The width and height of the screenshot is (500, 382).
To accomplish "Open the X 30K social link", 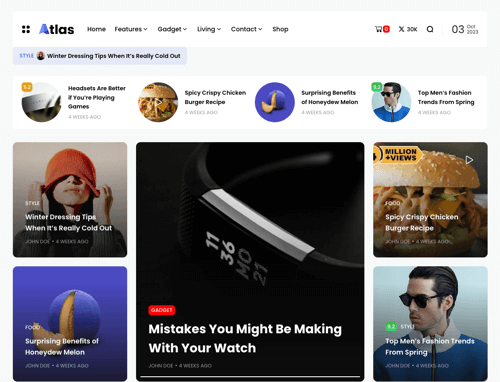I will point(408,29).
